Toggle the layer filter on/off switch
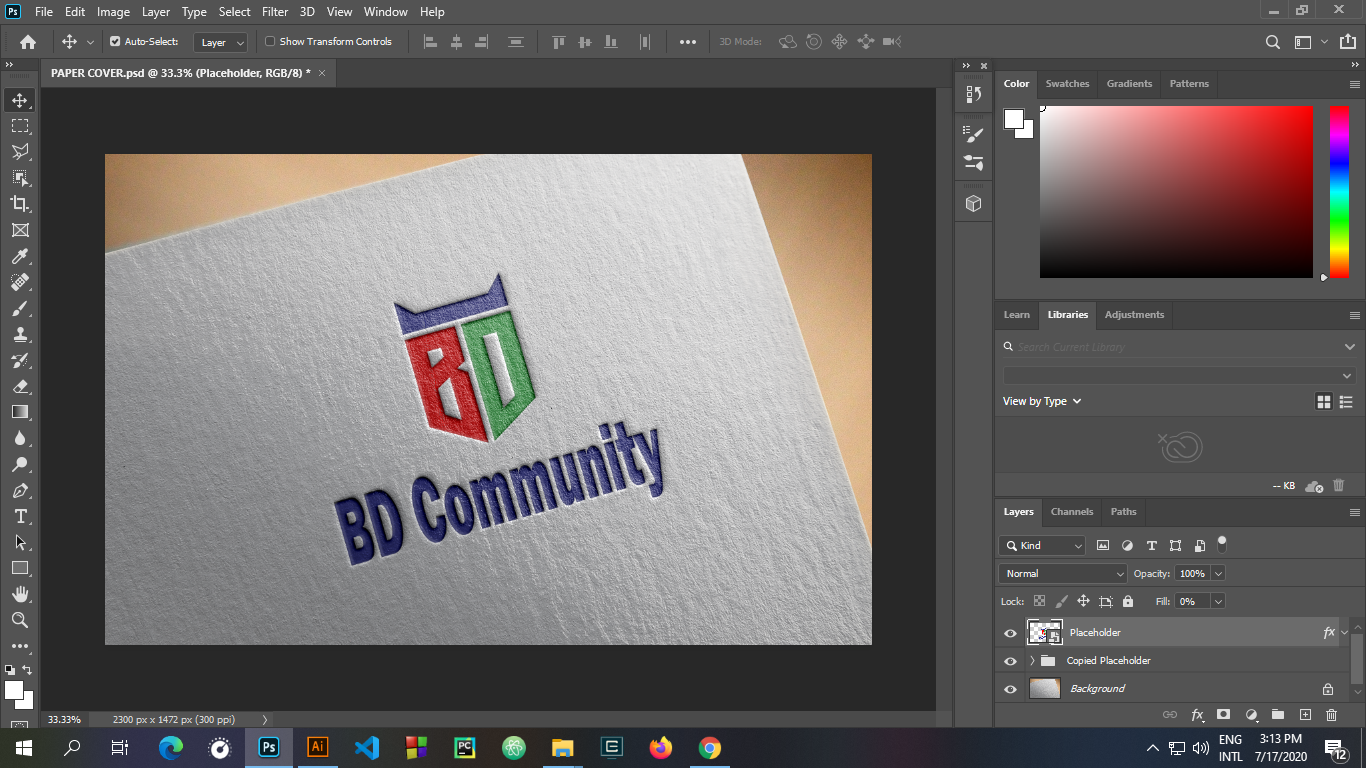Screen dimensions: 1366x768 (1222, 545)
